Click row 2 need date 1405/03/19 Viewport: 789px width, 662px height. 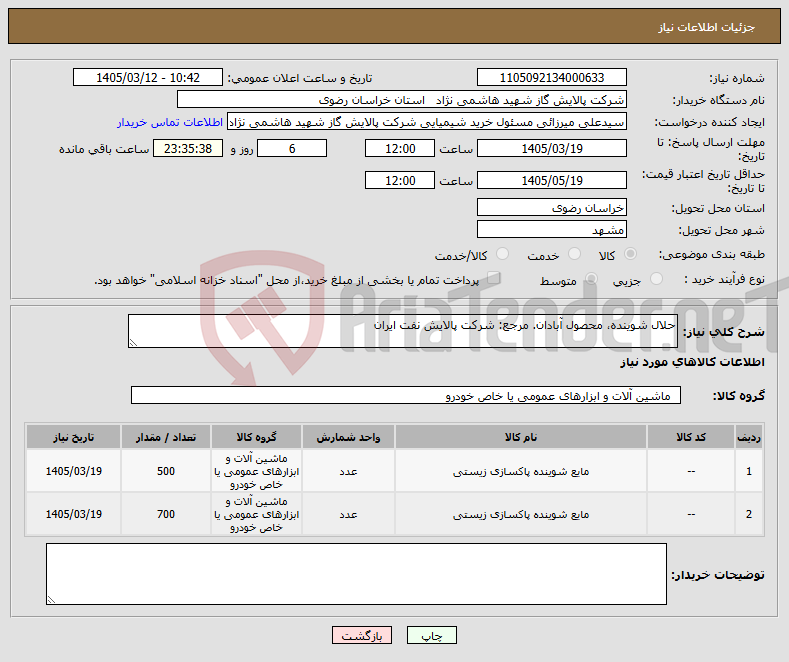[x=73, y=514]
